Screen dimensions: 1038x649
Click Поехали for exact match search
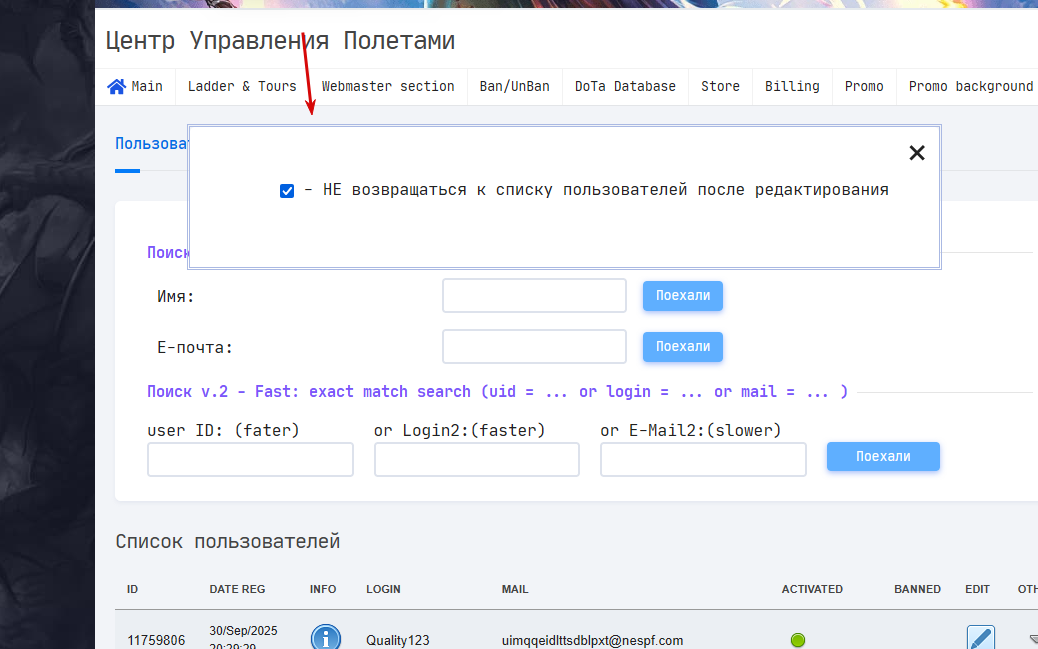tap(883, 456)
